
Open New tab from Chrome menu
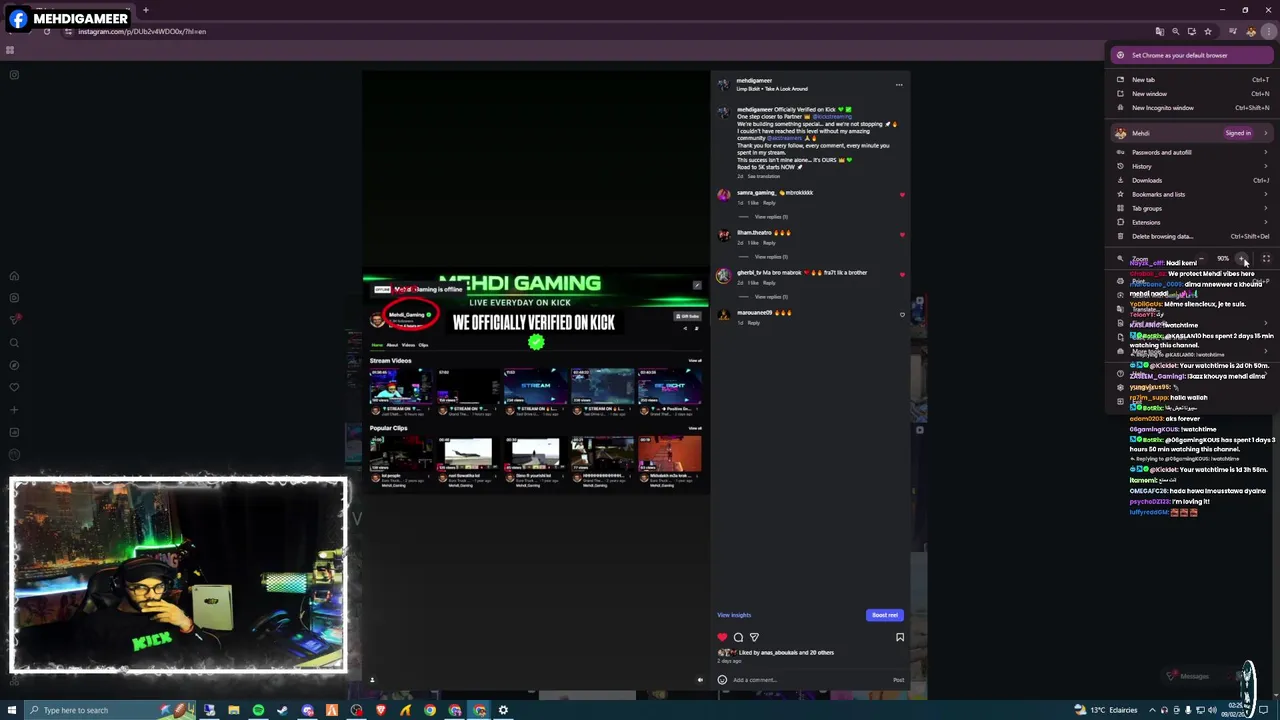click(1190, 79)
